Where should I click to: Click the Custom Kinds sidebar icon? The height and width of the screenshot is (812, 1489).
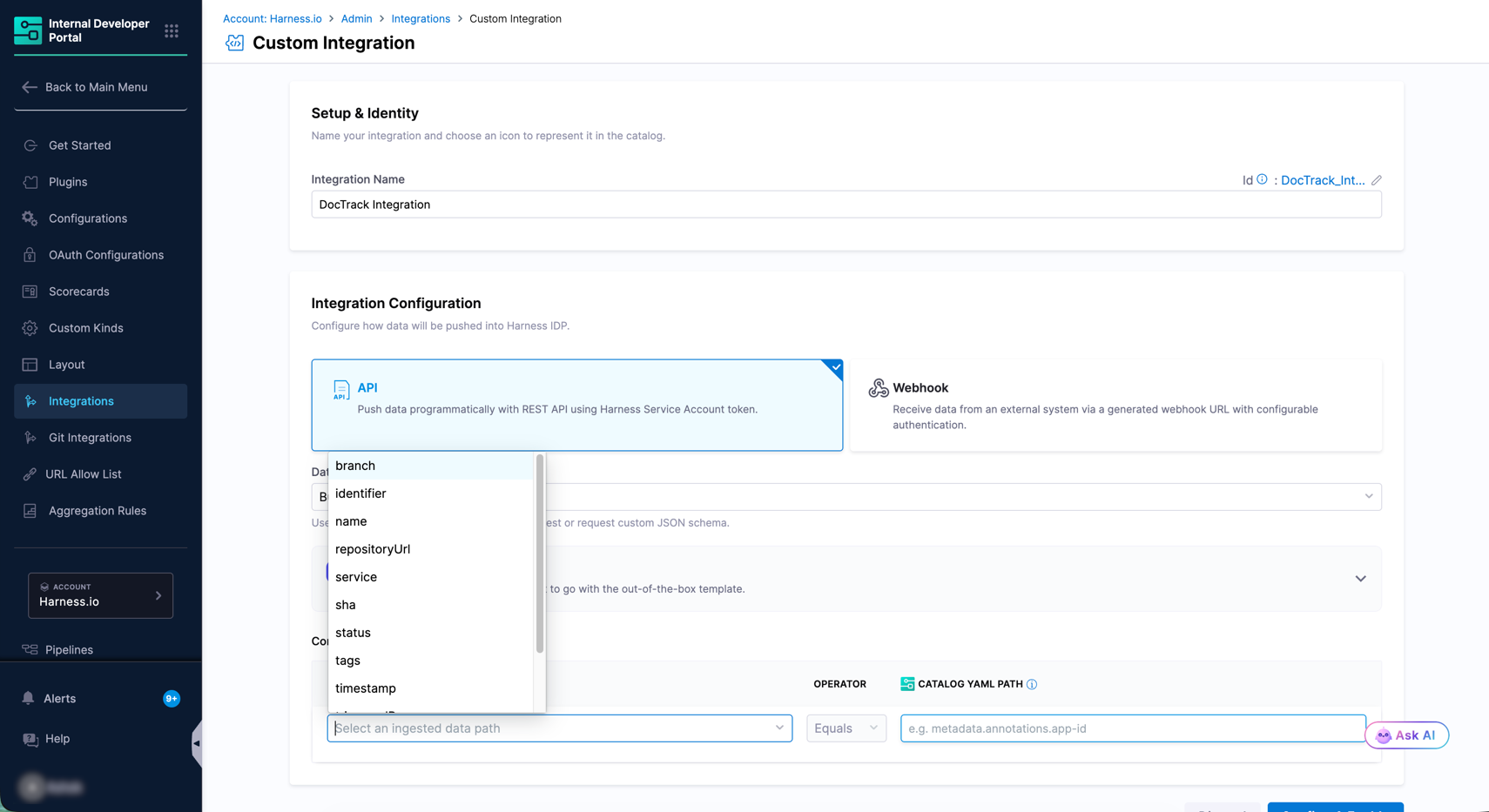30,328
